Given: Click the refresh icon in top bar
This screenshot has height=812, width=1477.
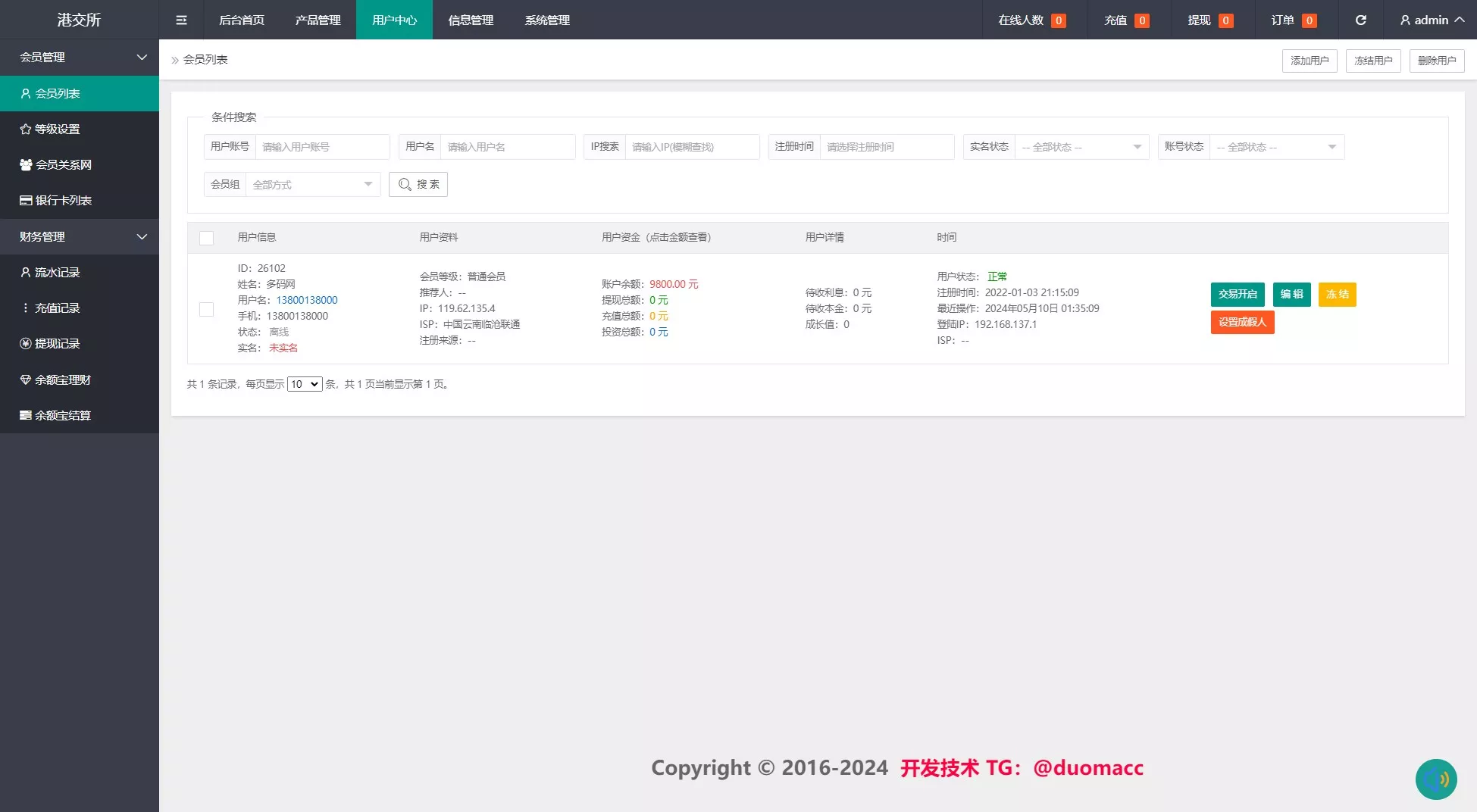Looking at the screenshot, I should coord(1360,20).
